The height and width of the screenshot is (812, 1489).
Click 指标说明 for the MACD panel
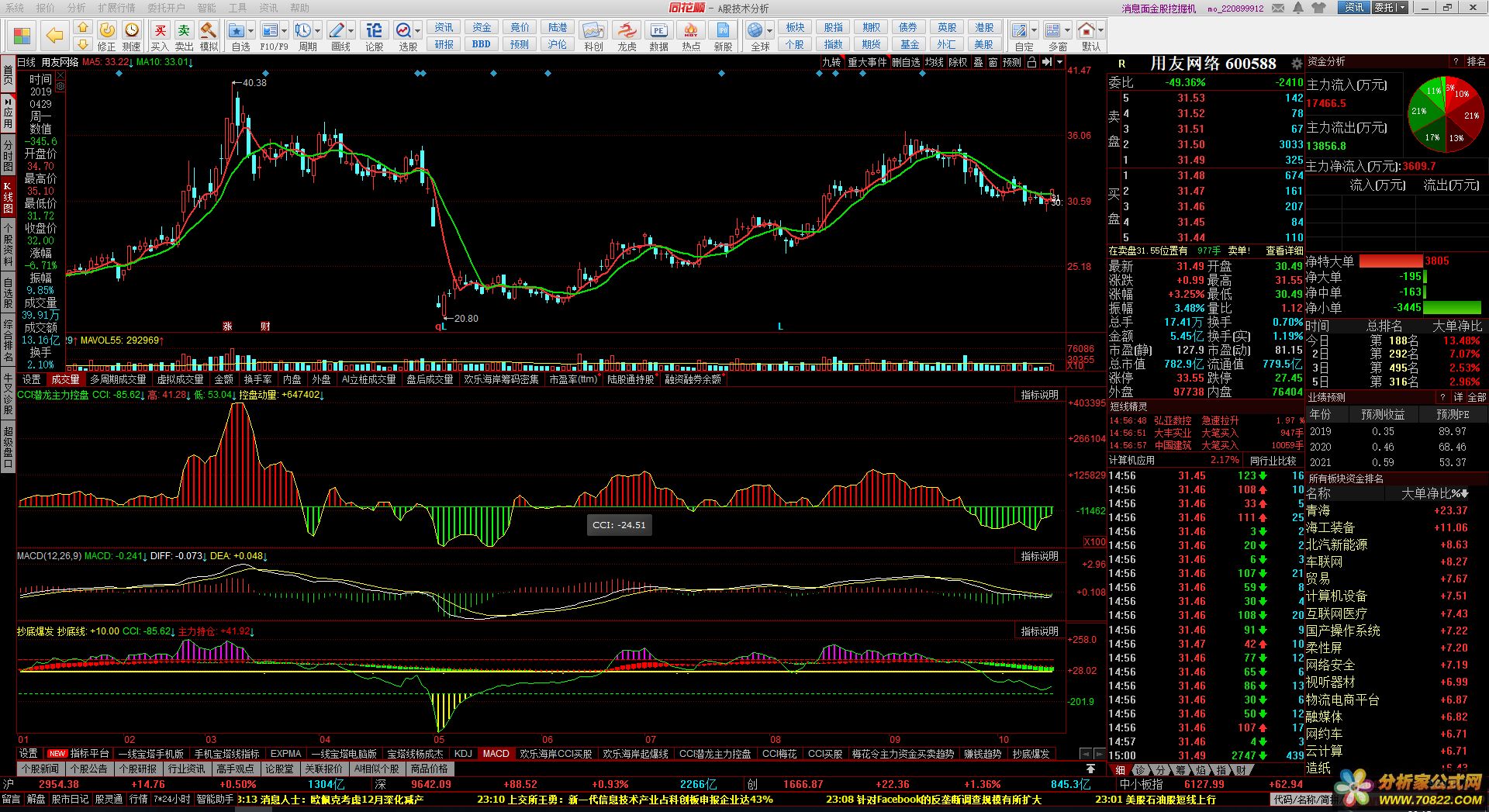1039,556
